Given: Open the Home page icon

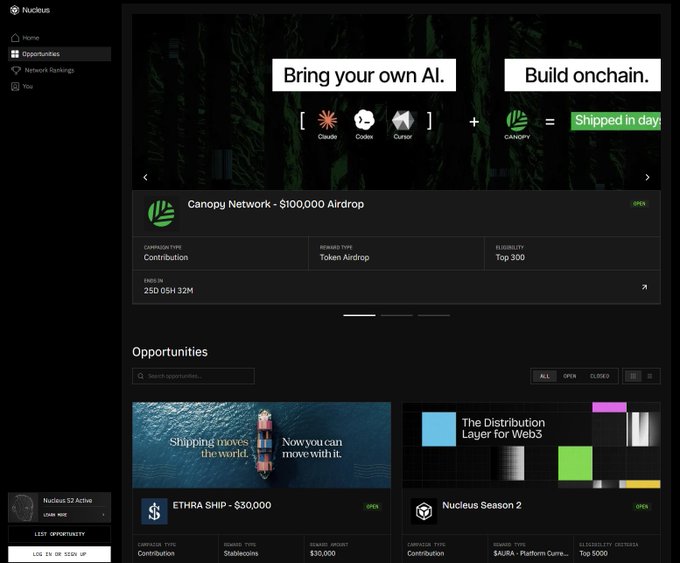Looking at the screenshot, I should click(15, 38).
